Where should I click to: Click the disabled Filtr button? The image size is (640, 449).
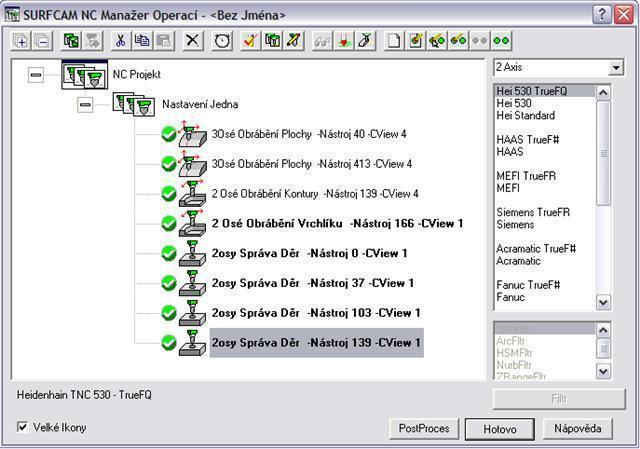click(559, 399)
